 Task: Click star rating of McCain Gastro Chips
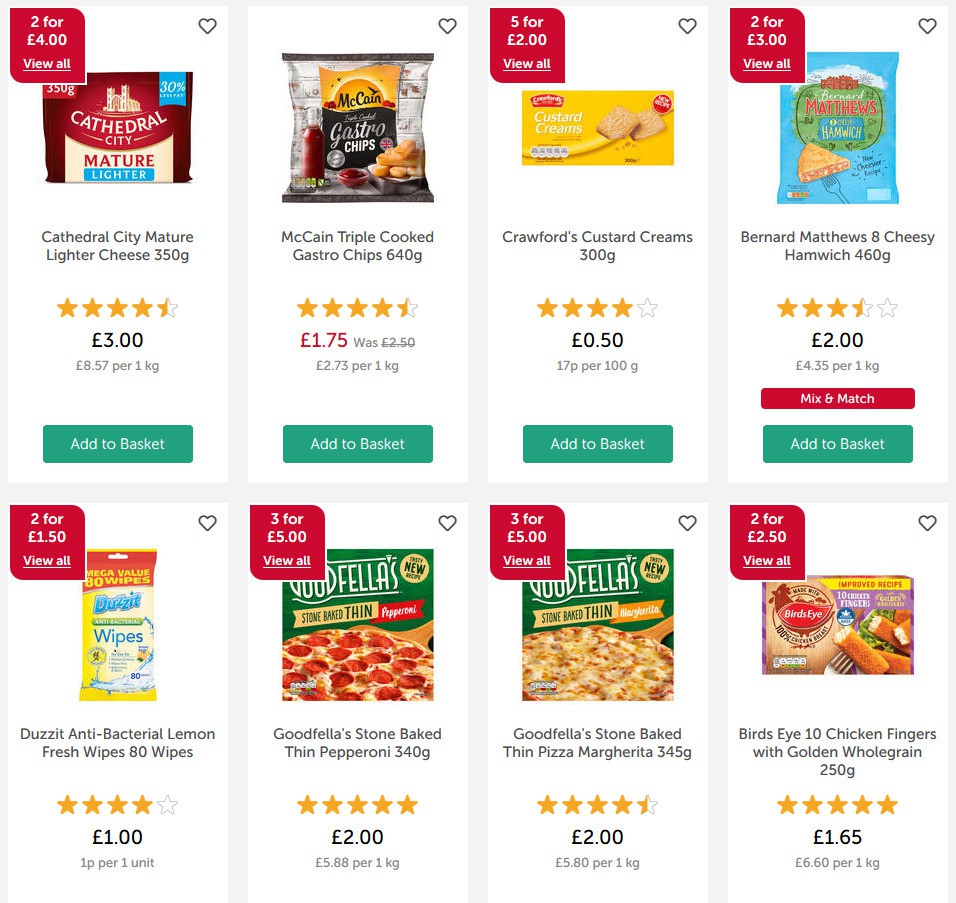click(x=358, y=308)
